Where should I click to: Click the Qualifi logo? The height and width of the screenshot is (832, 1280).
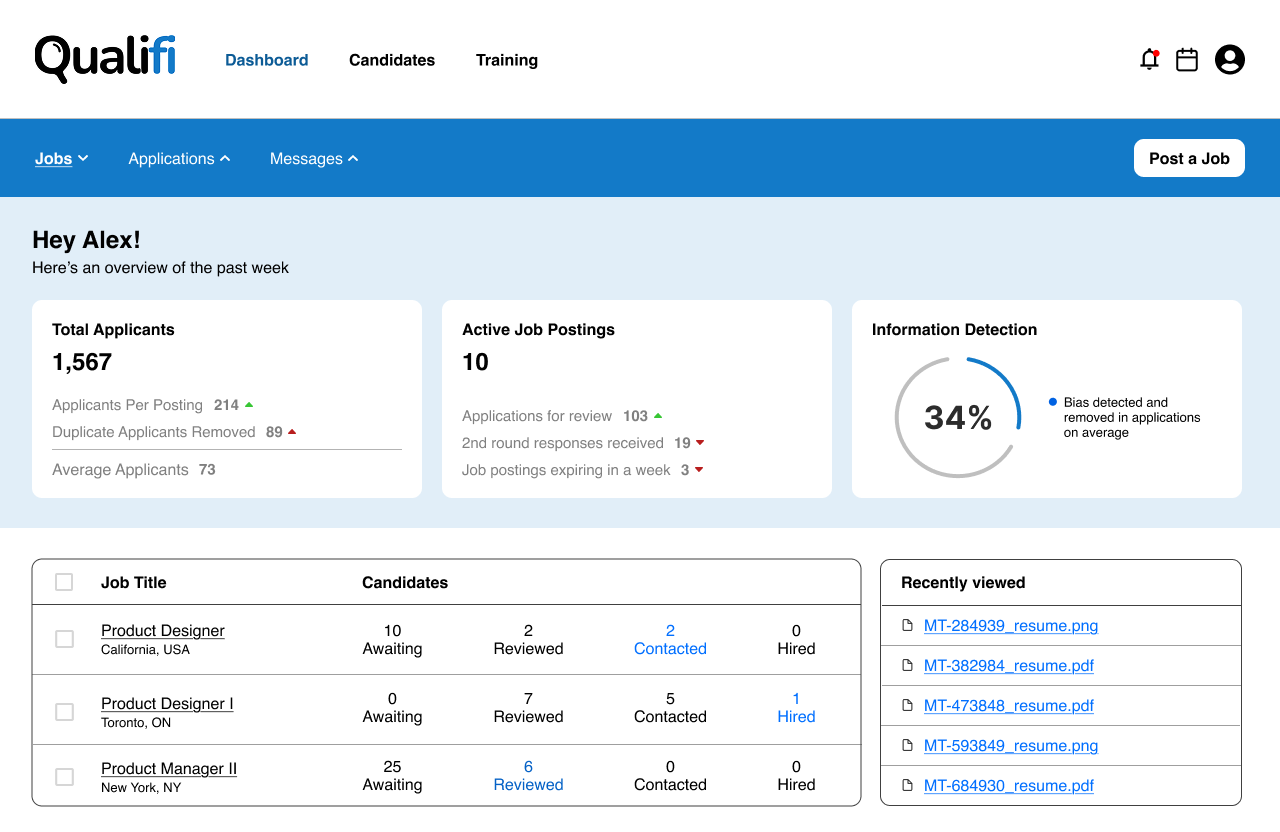pos(105,59)
